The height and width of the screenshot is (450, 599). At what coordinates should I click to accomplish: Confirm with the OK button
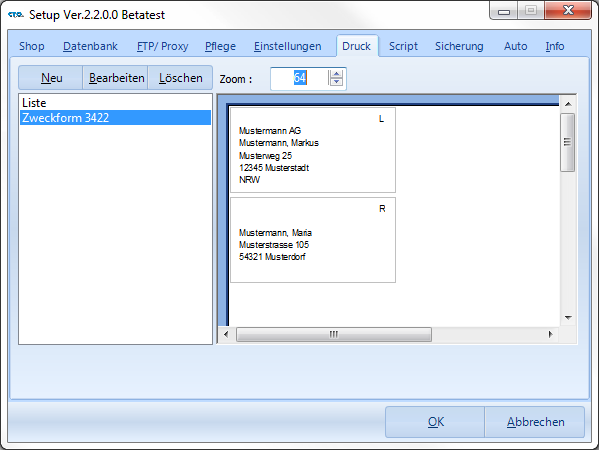(435, 422)
